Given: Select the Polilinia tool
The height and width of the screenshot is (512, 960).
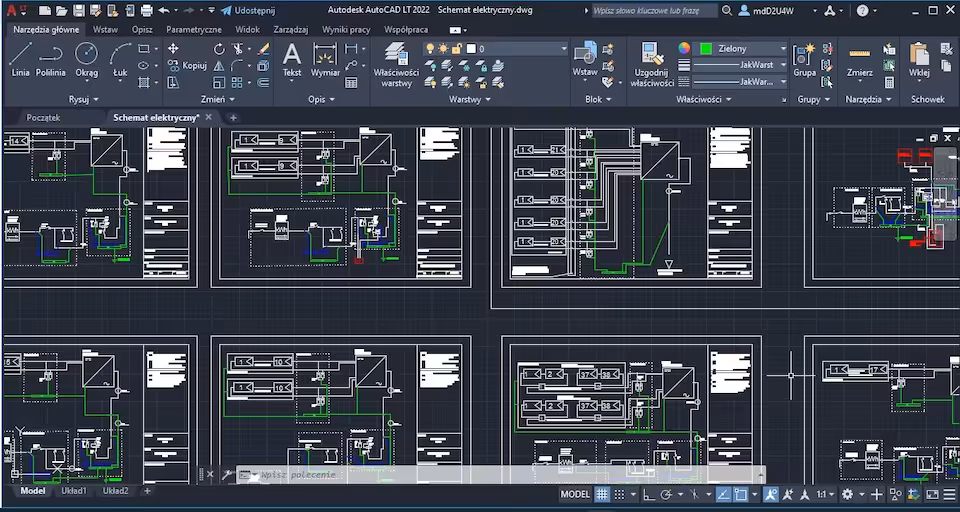Looking at the screenshot, I should pos(51,60).
